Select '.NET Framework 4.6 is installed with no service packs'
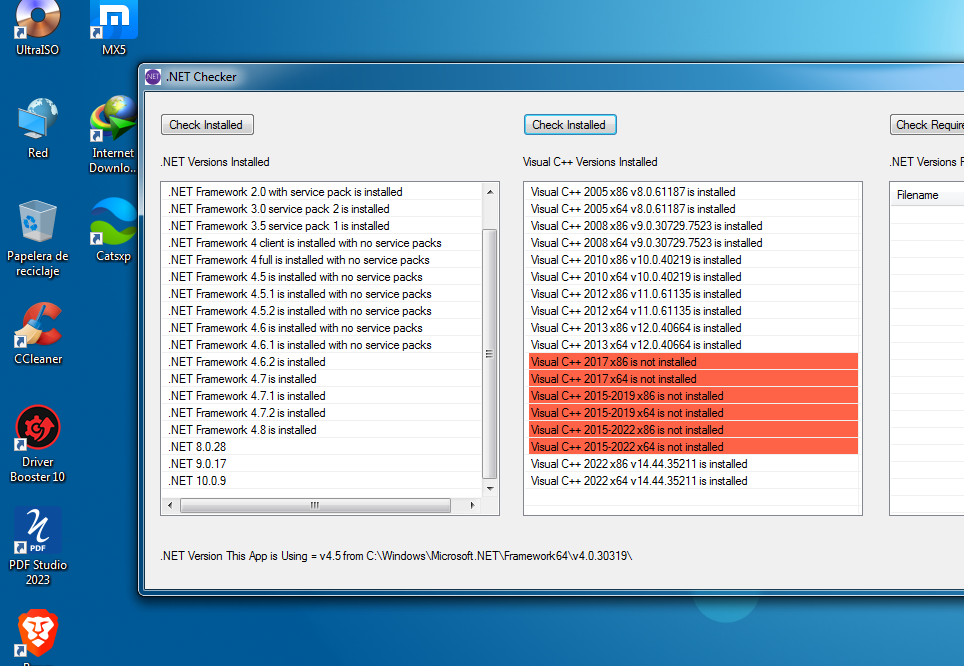This screenshot has width=964, height=666. (322, 328)
